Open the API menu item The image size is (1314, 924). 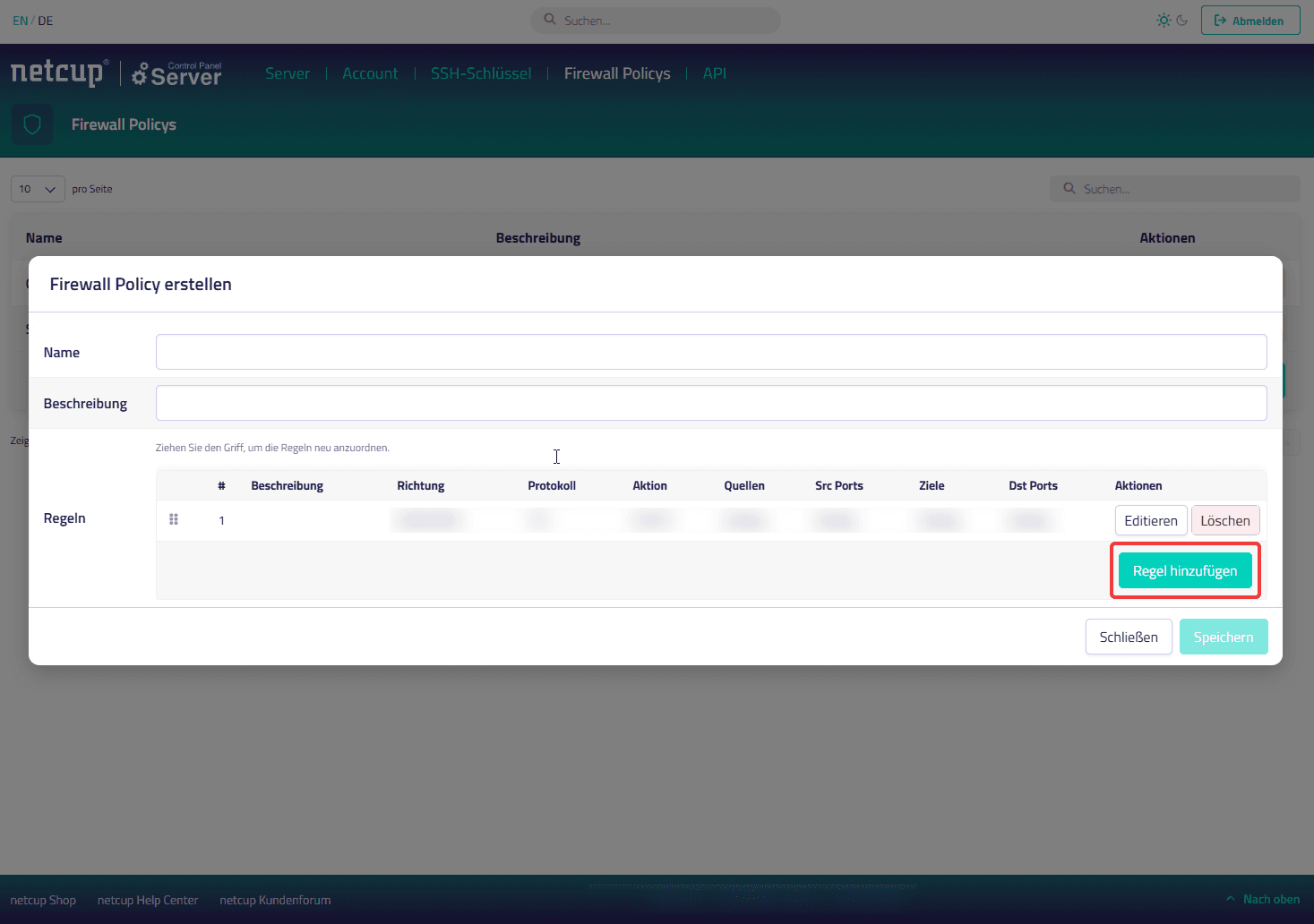[x=715, y=73]
